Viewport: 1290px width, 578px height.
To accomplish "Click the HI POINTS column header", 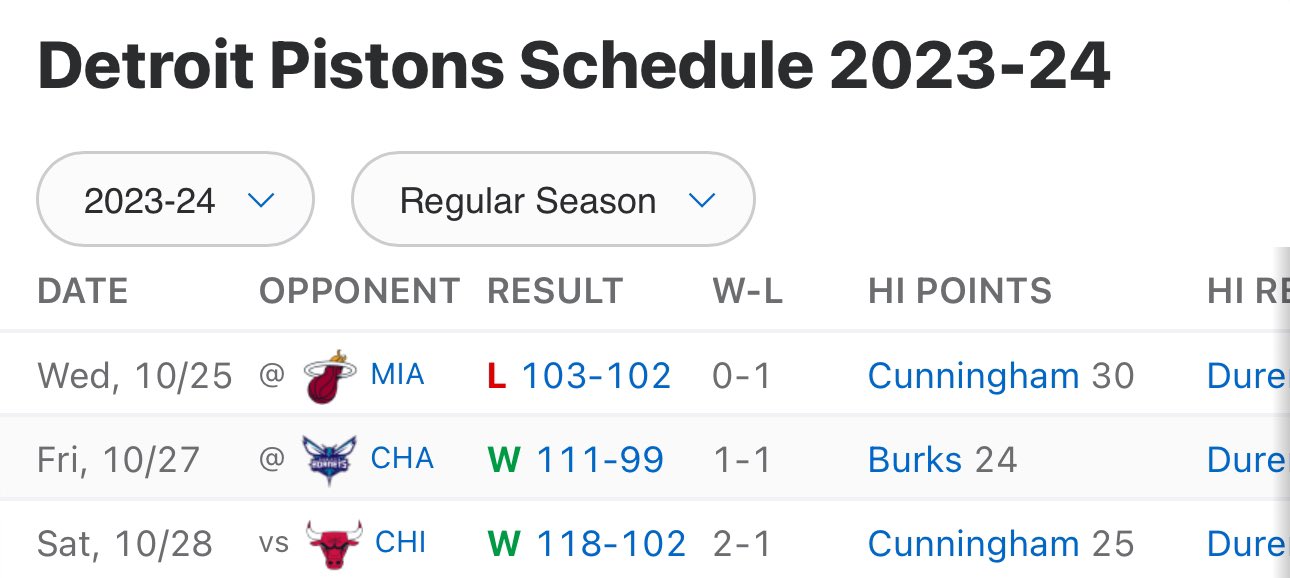I will tap(960, 291).
